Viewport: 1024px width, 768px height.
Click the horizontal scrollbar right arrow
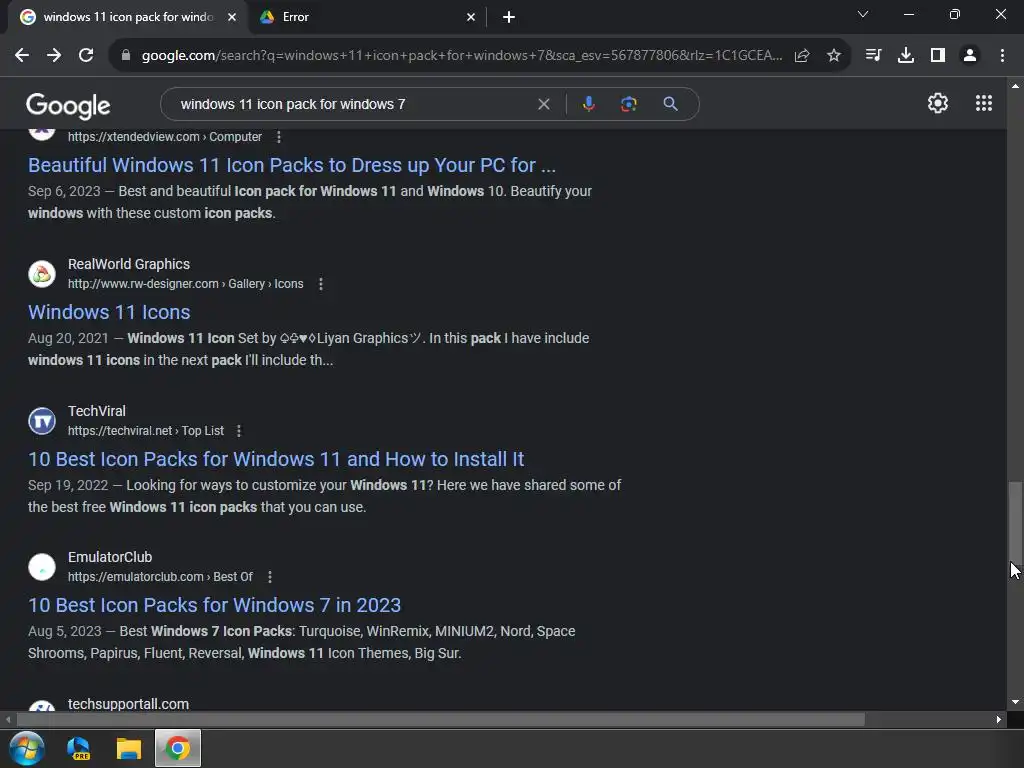pos(999,719)
